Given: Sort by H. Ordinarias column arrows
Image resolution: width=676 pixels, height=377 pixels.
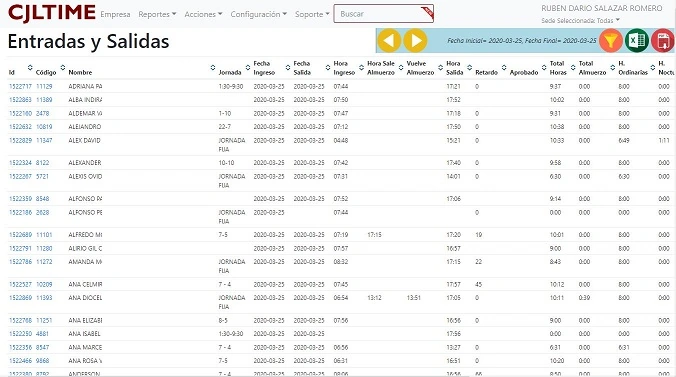Looking at the screenshot, I should pyautogui.click(x=653, y=67).
